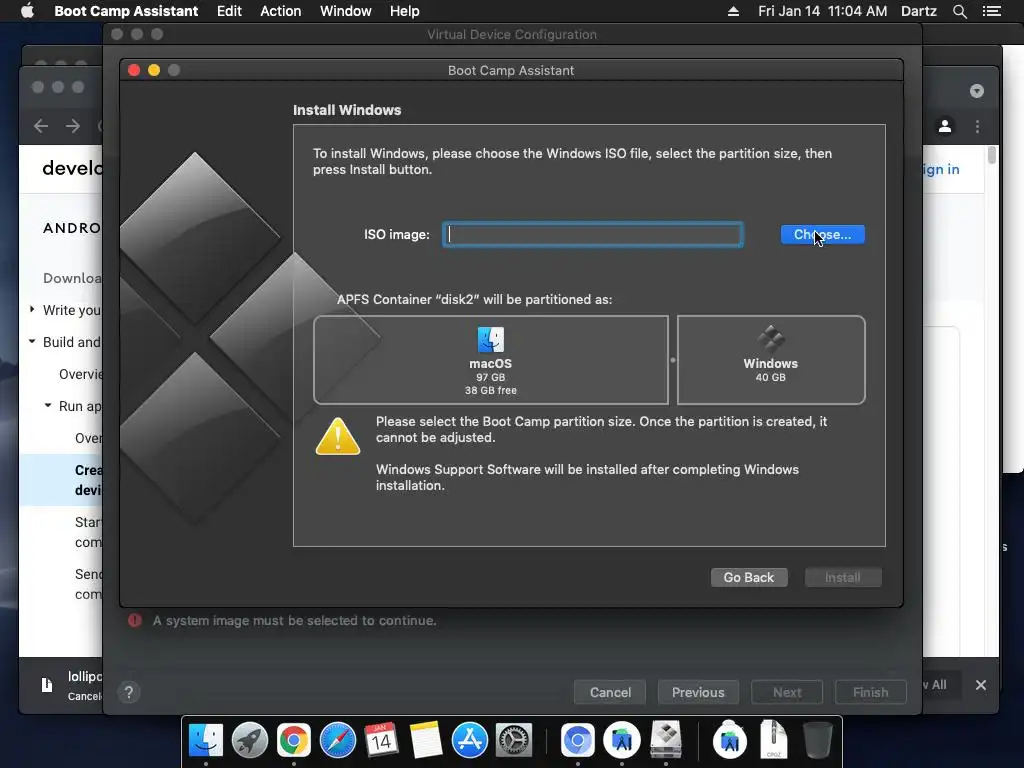Screen dimensions: 1024x768
Task: Click the yellow warning triangle icon
Action: (338, 436)
